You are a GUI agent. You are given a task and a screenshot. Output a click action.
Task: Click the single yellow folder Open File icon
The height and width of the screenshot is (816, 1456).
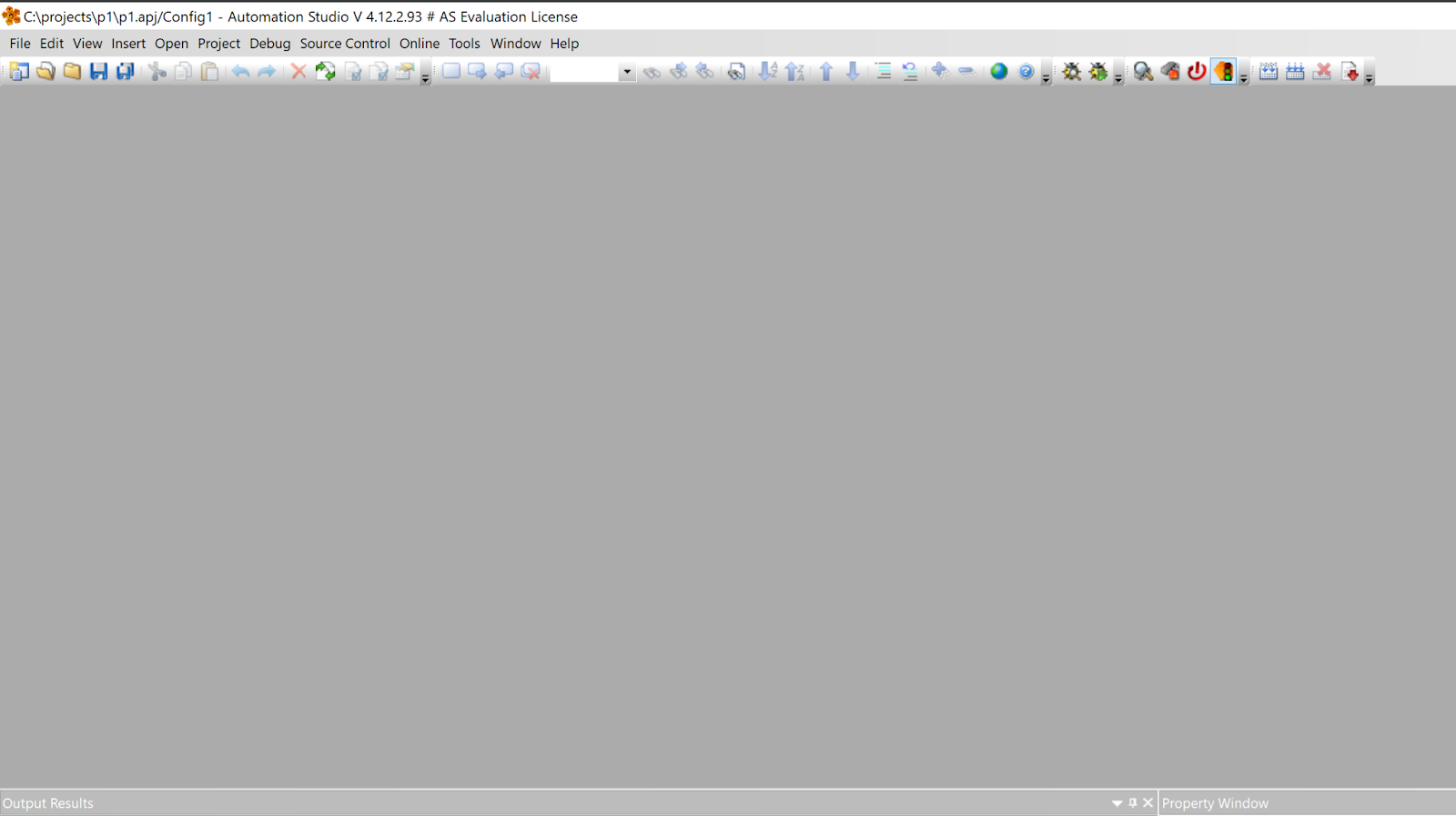coord(72,71)
